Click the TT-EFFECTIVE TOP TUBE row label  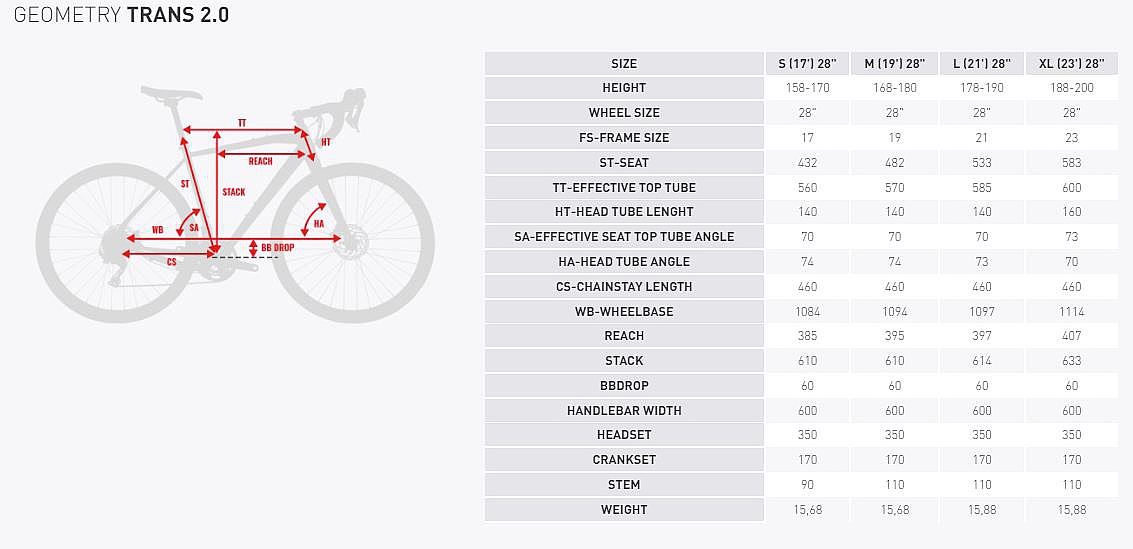pyautogui.click(x=624, y=188)
